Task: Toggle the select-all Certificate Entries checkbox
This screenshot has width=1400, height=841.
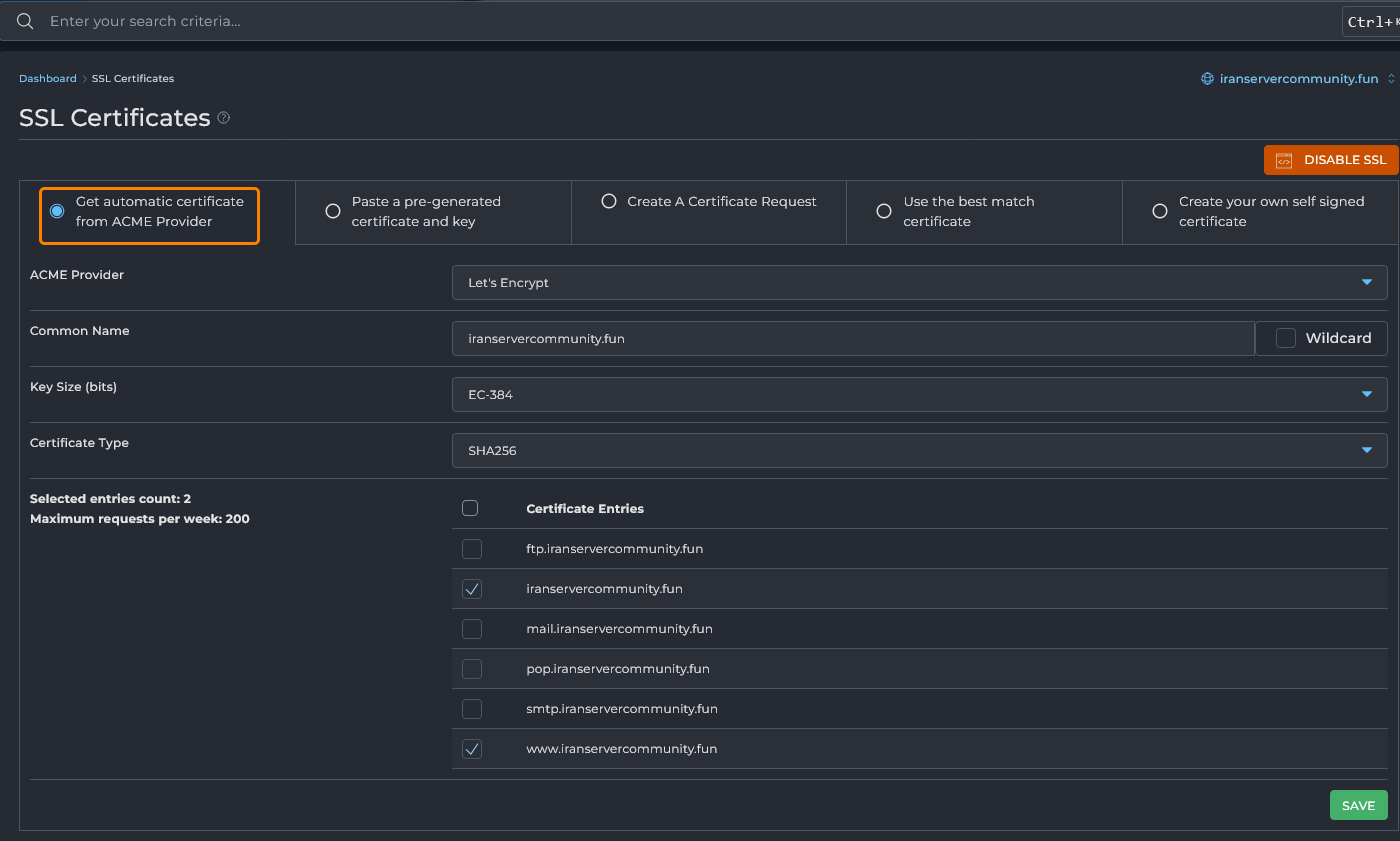Action: pyautogui.click(x=470, y=508)
